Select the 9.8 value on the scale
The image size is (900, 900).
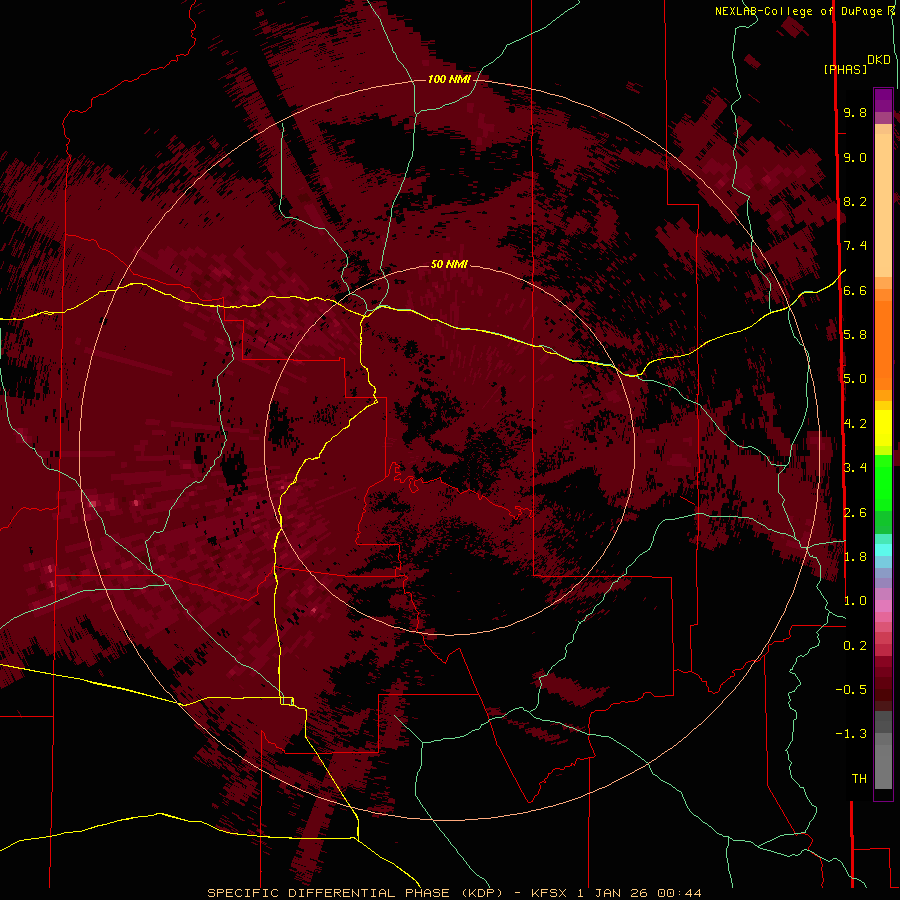click(855, 113)
